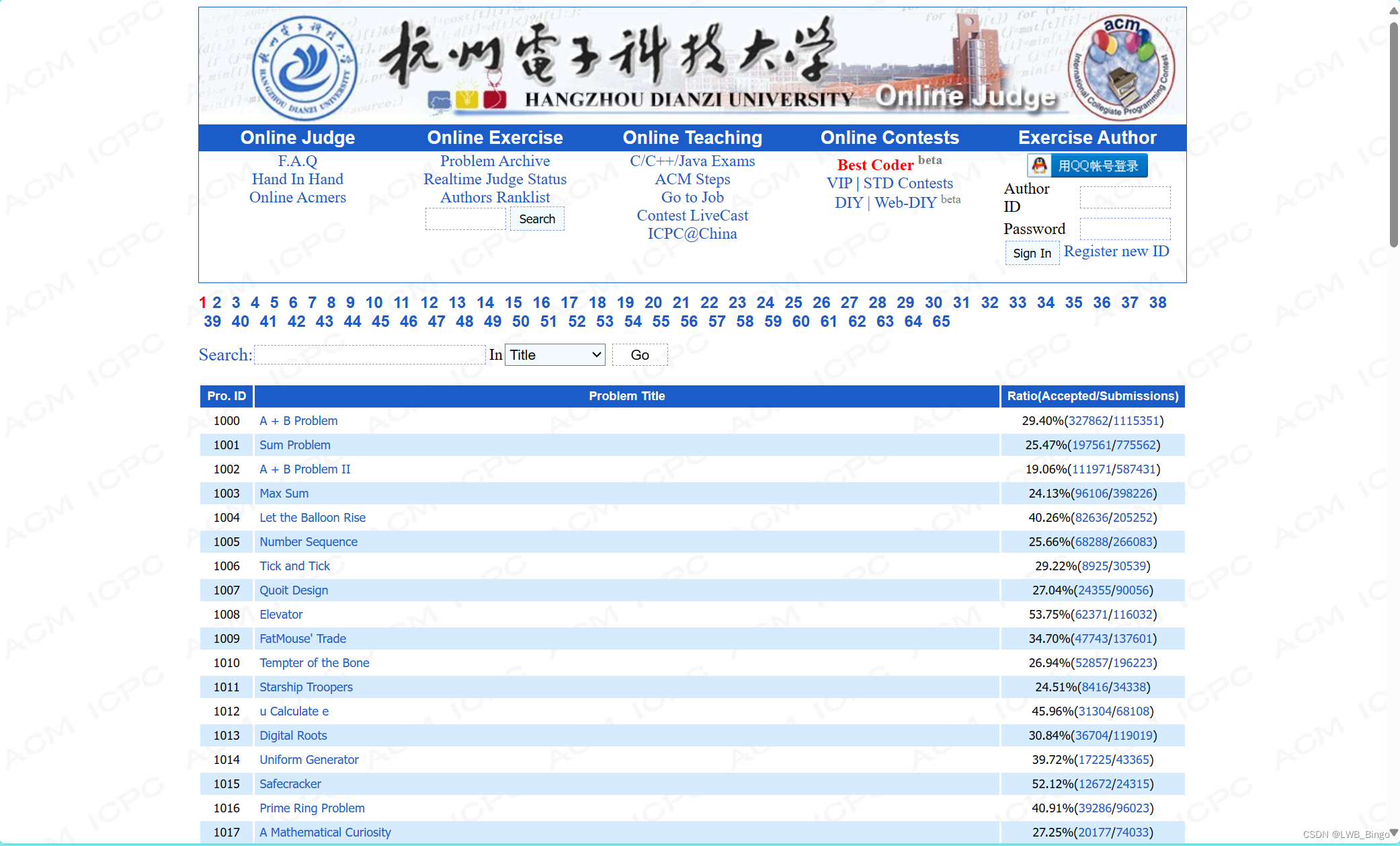Click the ACM ICPC balloons logo
Screen dimensions: 1400x846
[x=1121, y=67]
